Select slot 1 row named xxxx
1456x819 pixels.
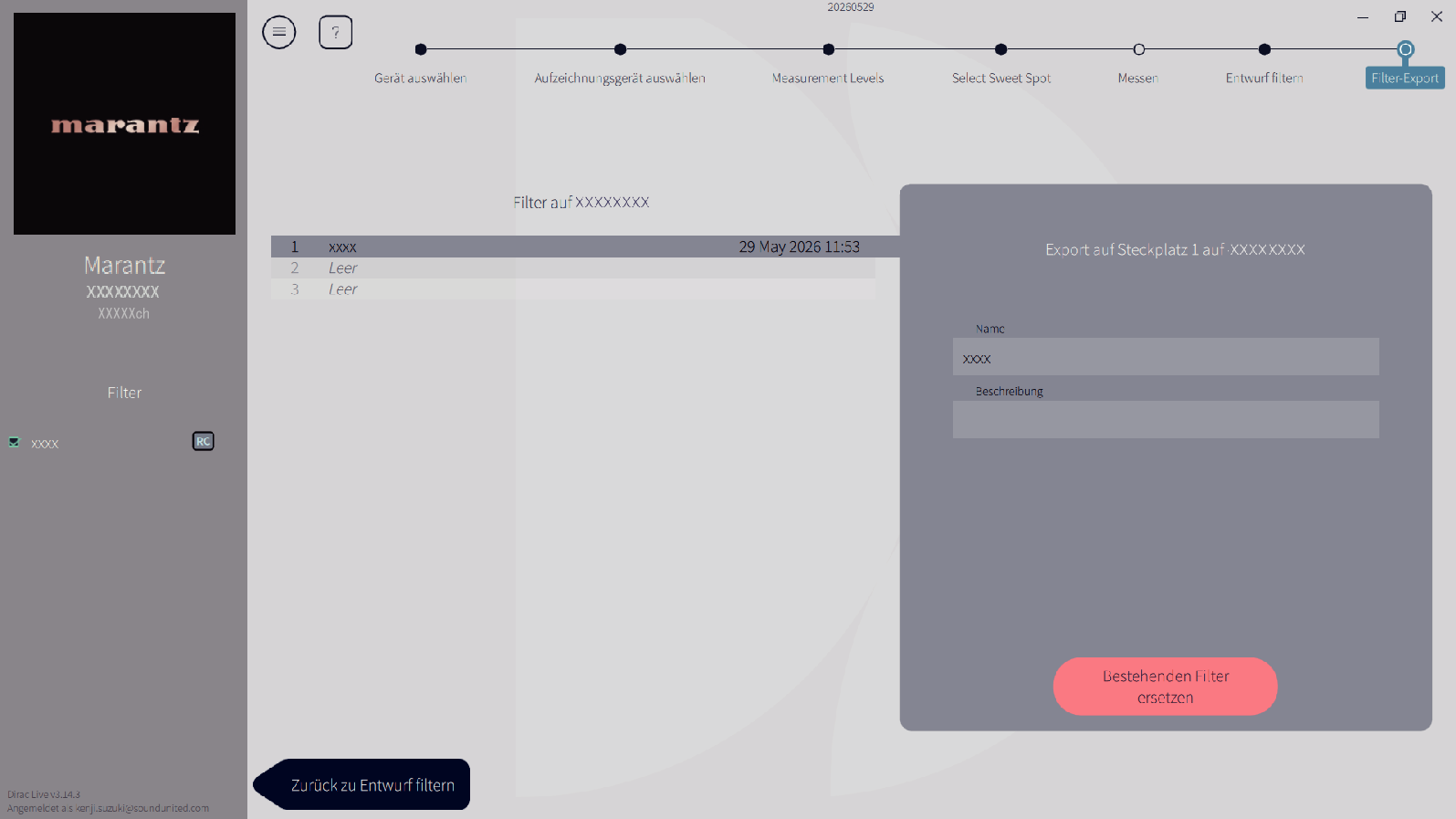coord(585,247)
